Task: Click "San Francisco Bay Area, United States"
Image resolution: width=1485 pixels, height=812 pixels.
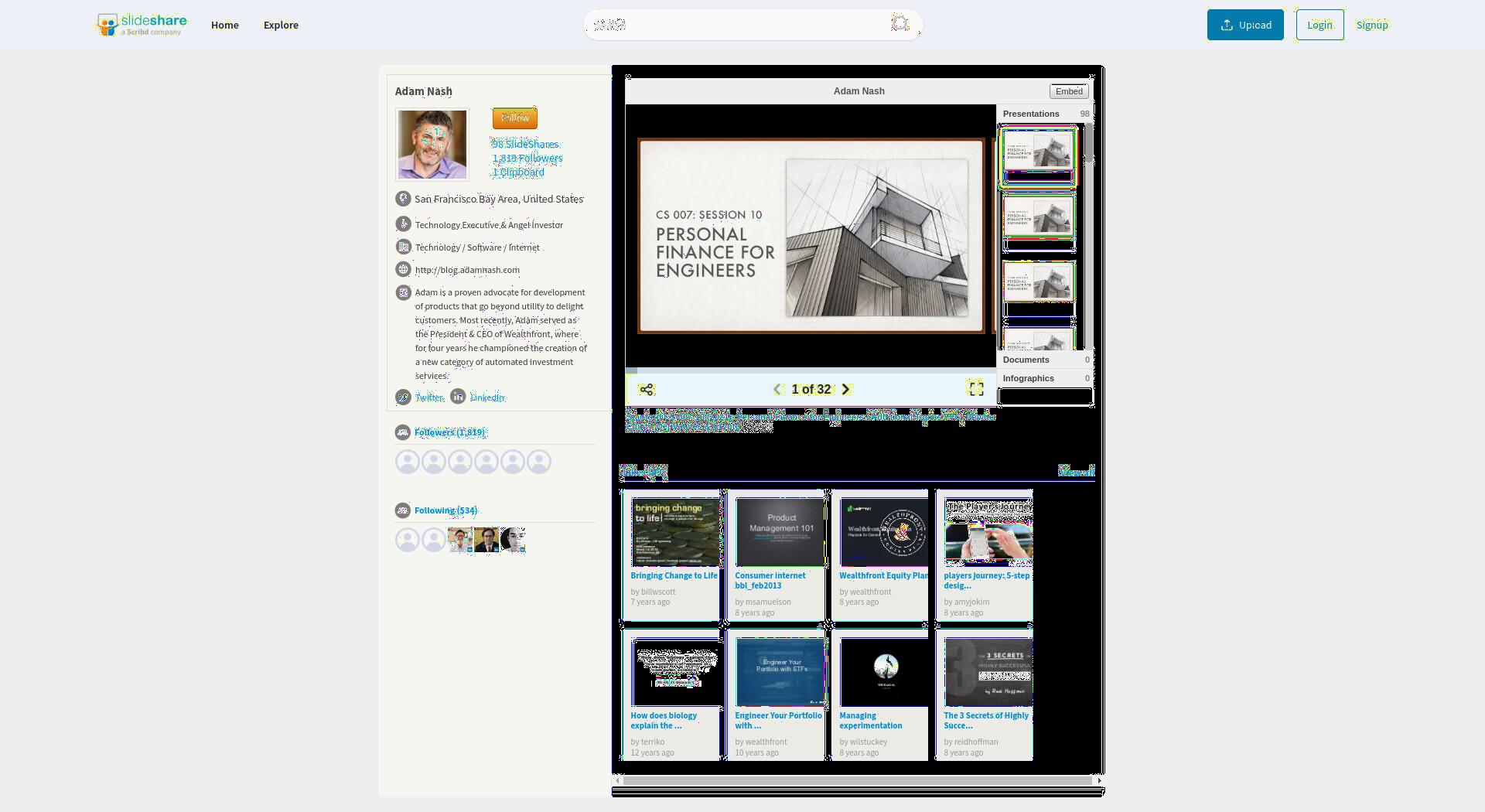Action: (499, 199)
